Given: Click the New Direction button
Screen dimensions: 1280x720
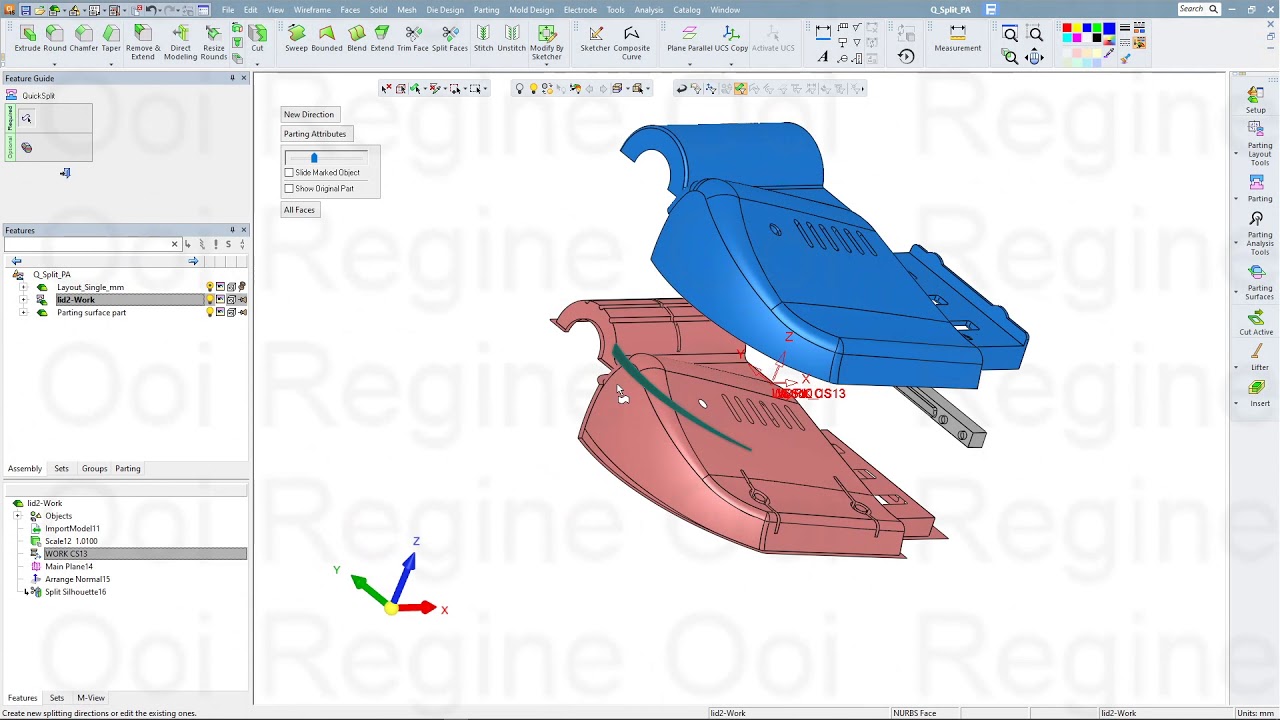Looking at the screenshot, I should point(309,114).
